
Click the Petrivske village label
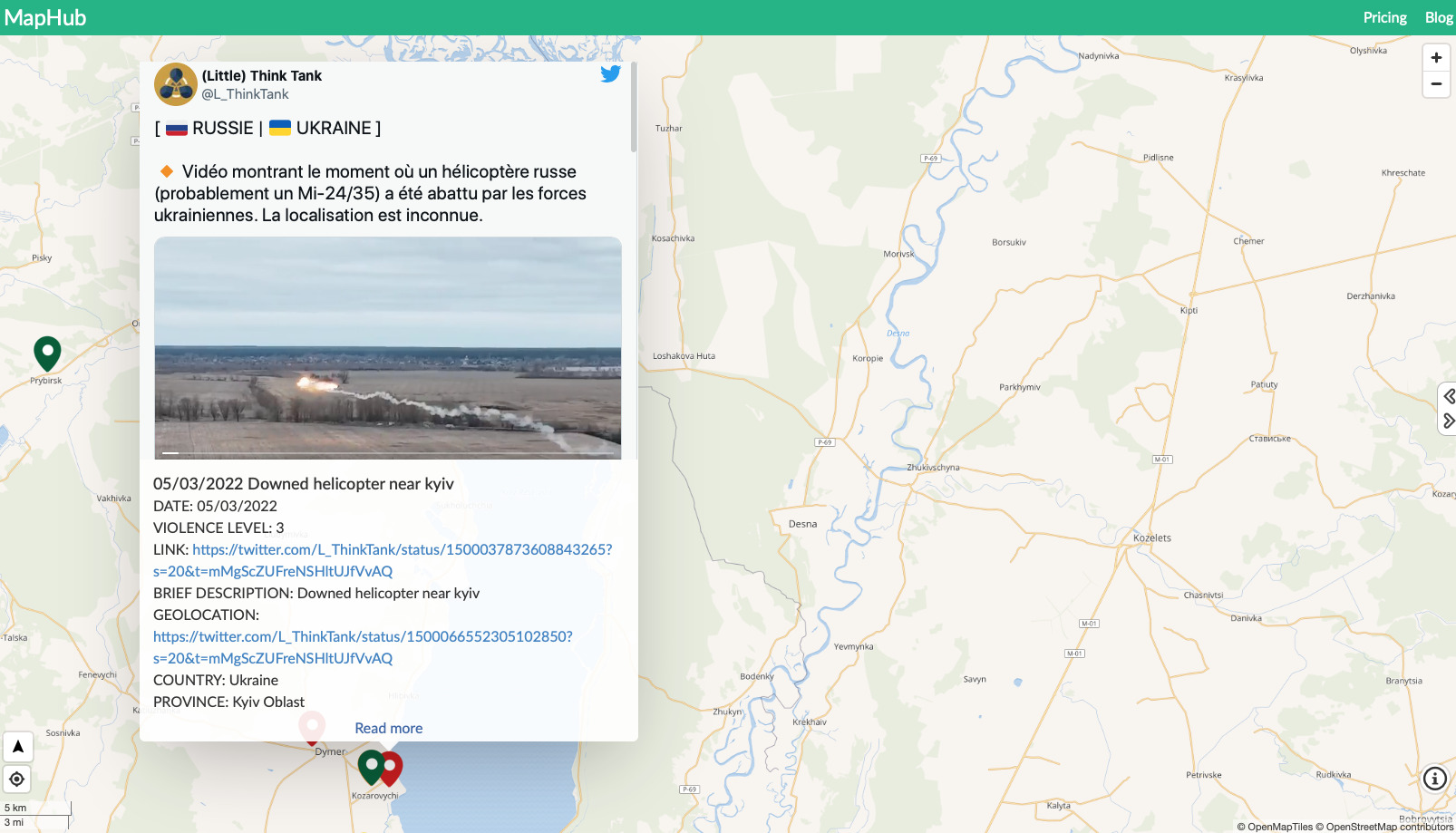[1204, 775]
